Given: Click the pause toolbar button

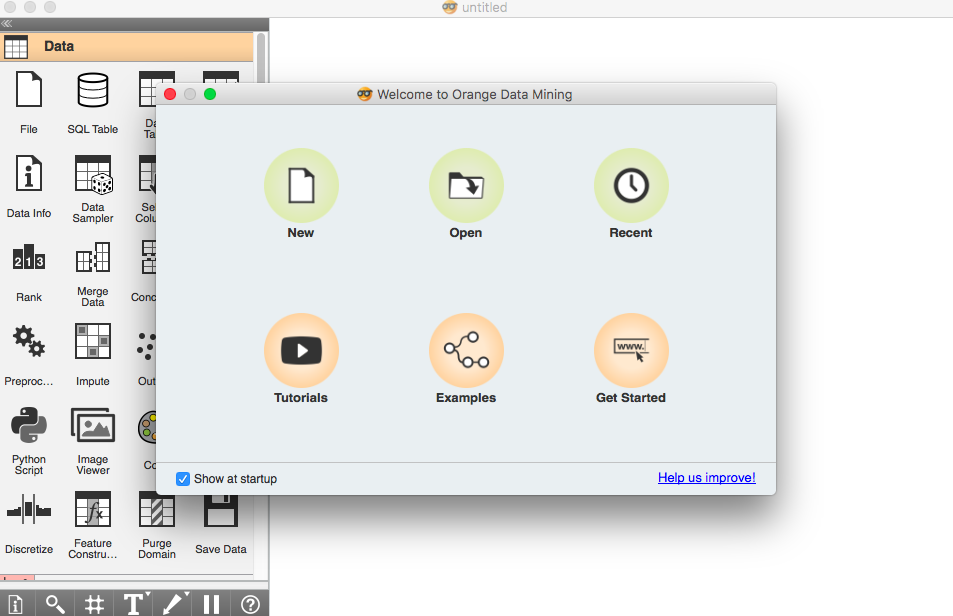Looking at the screenshot, I should tap(212, 604).
